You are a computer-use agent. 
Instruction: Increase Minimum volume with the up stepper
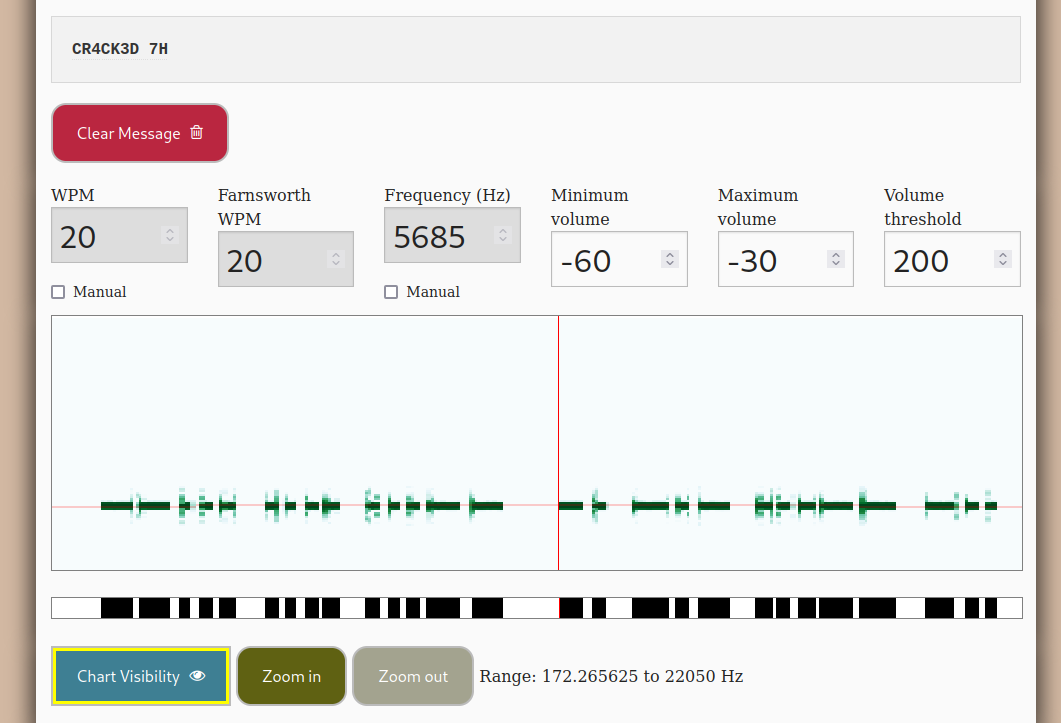[670, 255]
